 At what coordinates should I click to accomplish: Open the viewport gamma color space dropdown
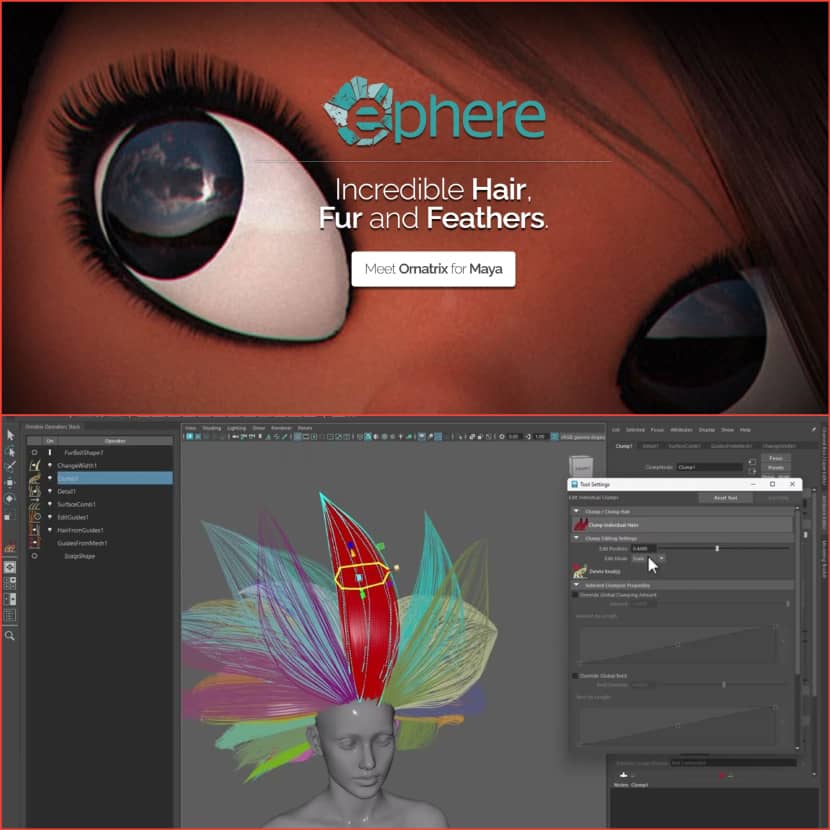tap(581, 437)
